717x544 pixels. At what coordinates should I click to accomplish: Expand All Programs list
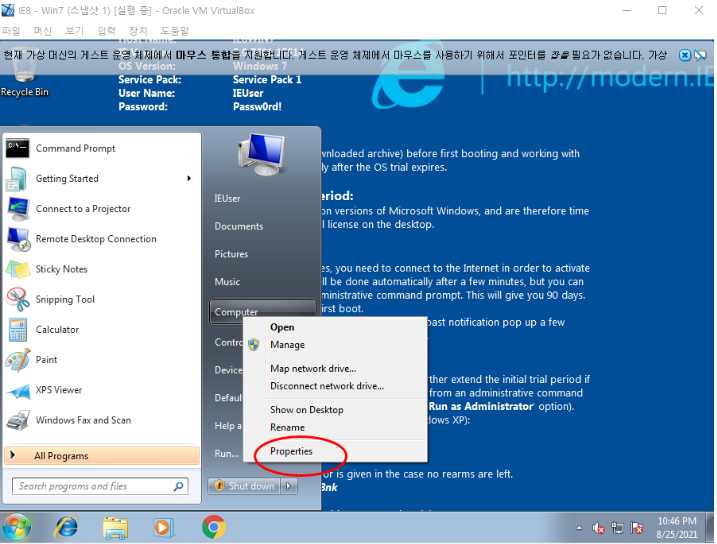point(102,456)
